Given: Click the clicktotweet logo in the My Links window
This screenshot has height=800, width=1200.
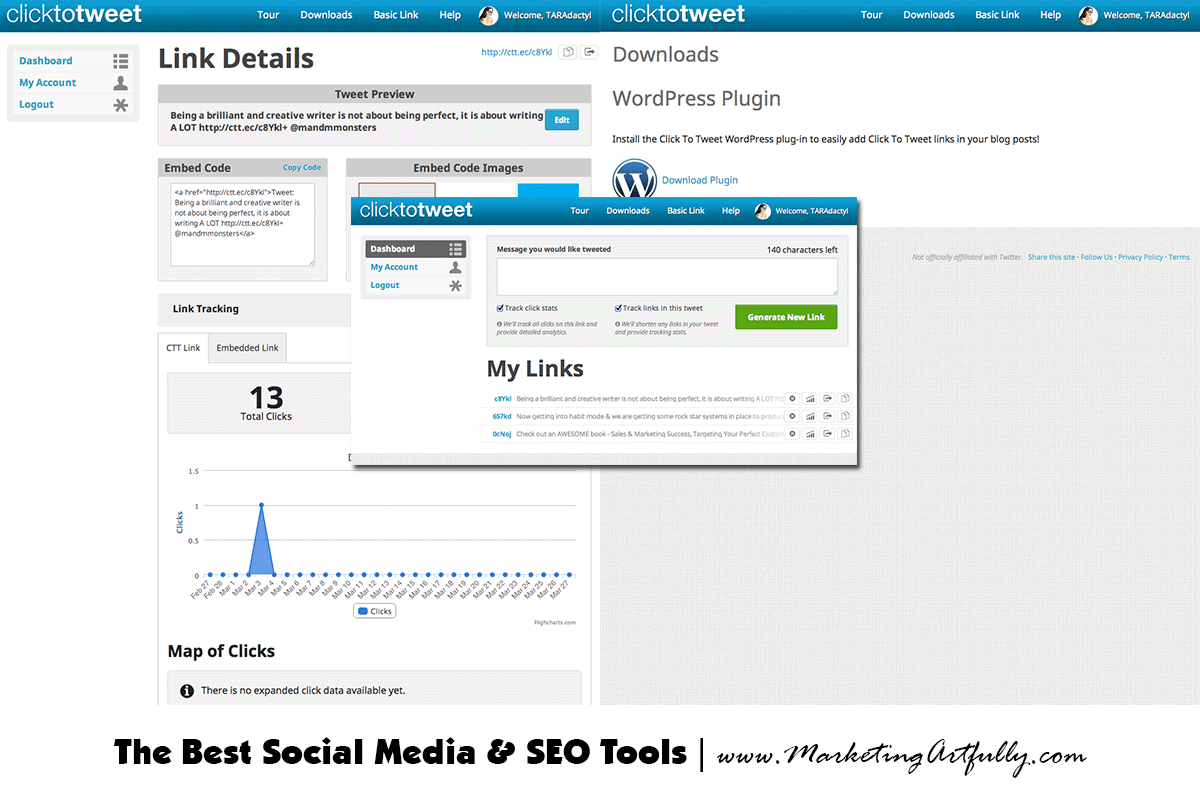Looking at the screenshot, I should click(416, 211).
